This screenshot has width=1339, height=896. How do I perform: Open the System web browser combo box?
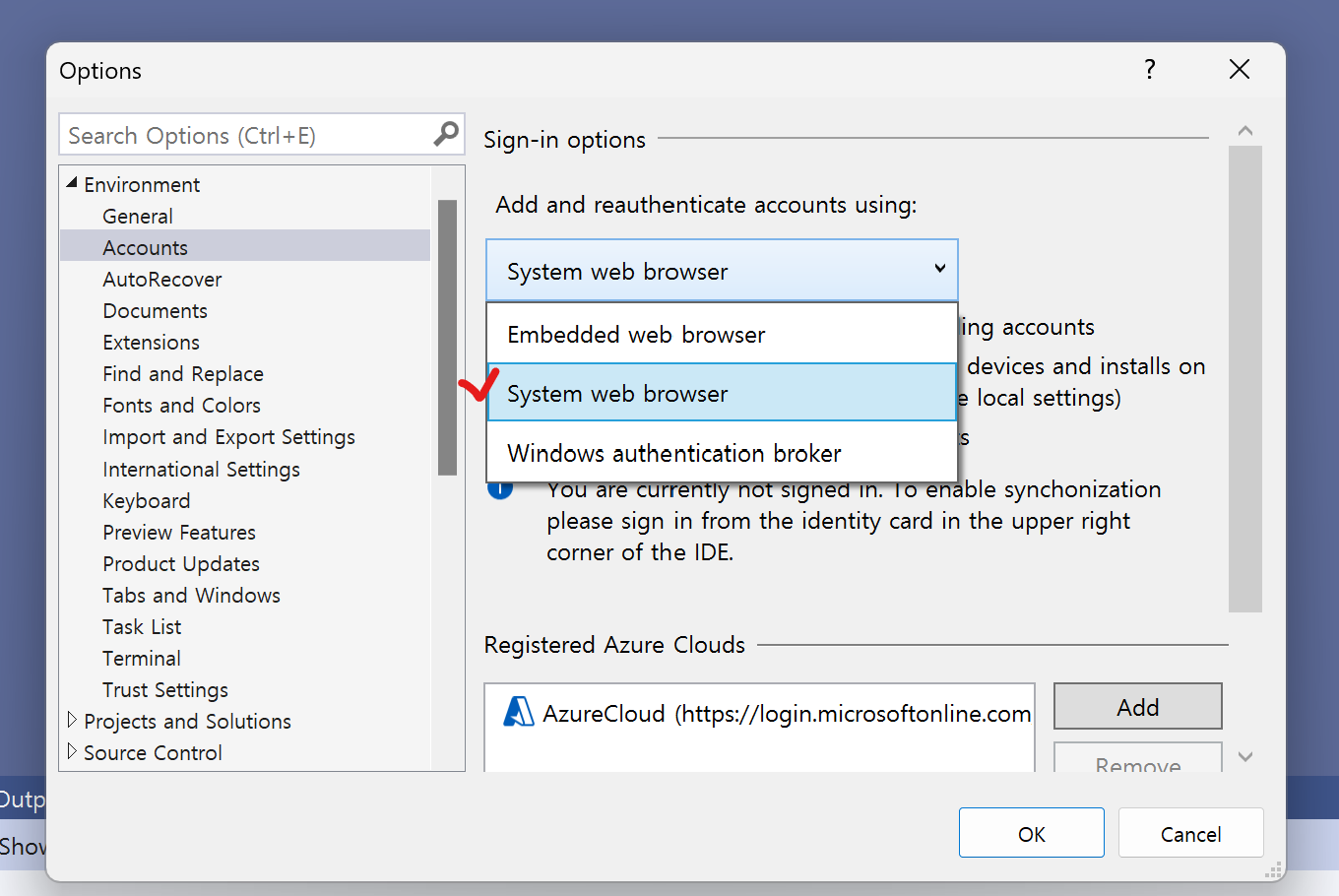[722, 270]
